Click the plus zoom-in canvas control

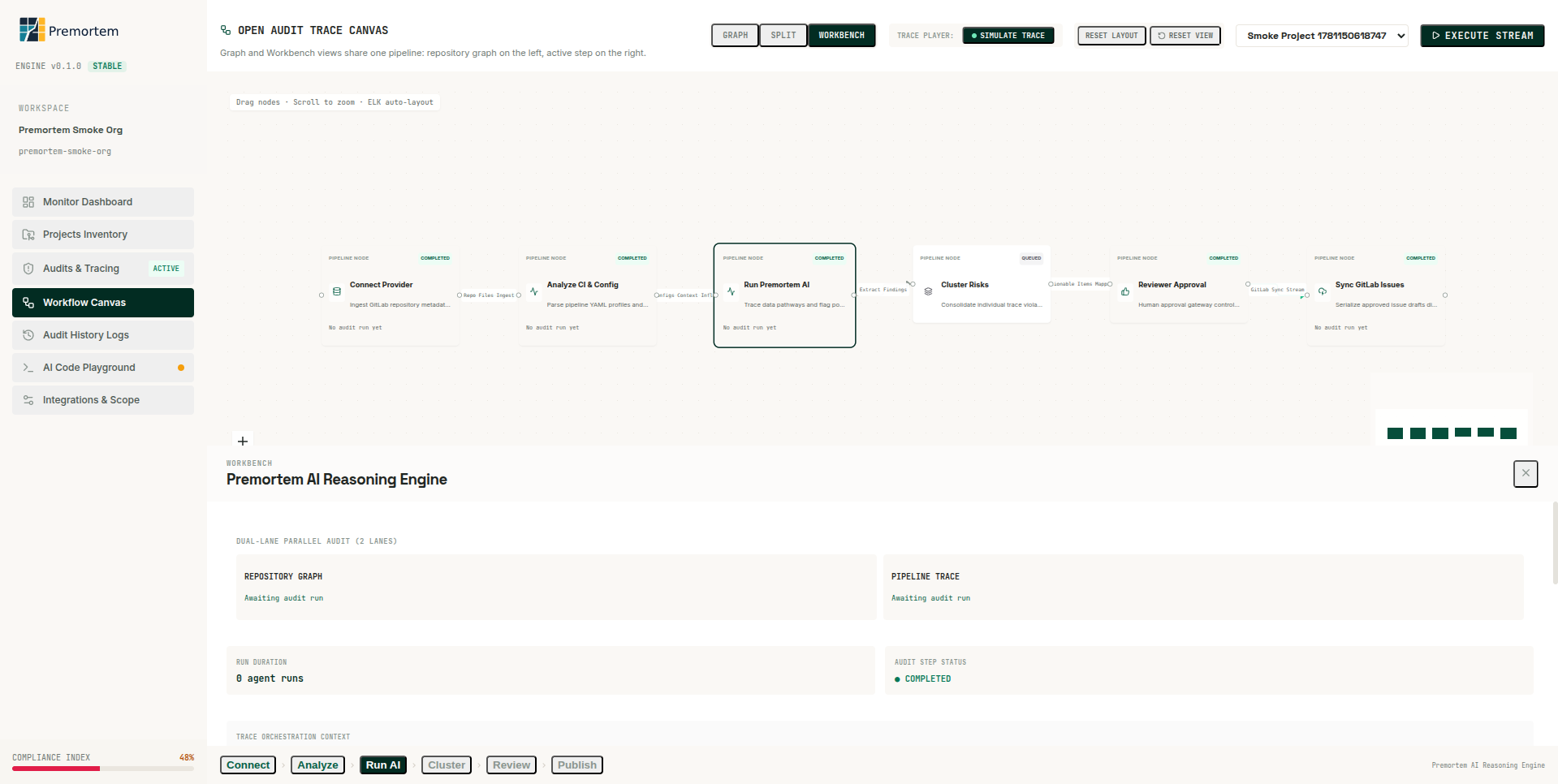click(243, 441)
